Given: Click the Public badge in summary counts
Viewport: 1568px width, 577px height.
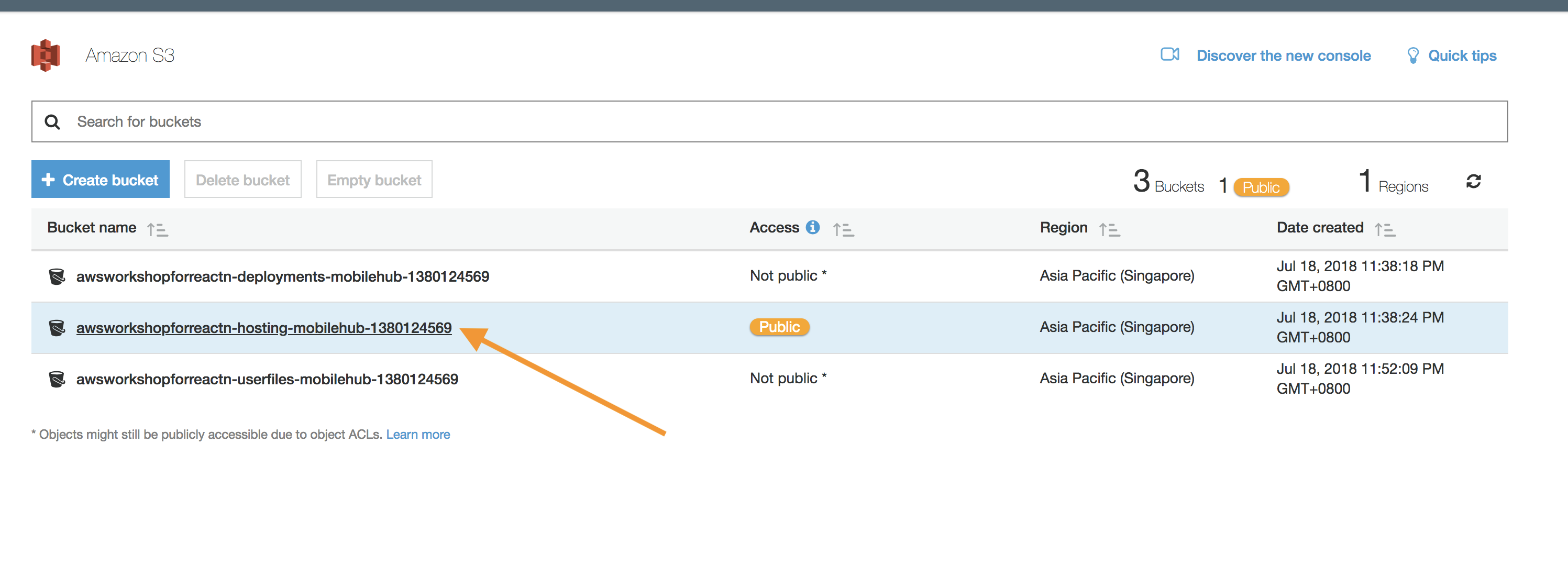Looking at the screenshot, I should [x=1261, y=187].
